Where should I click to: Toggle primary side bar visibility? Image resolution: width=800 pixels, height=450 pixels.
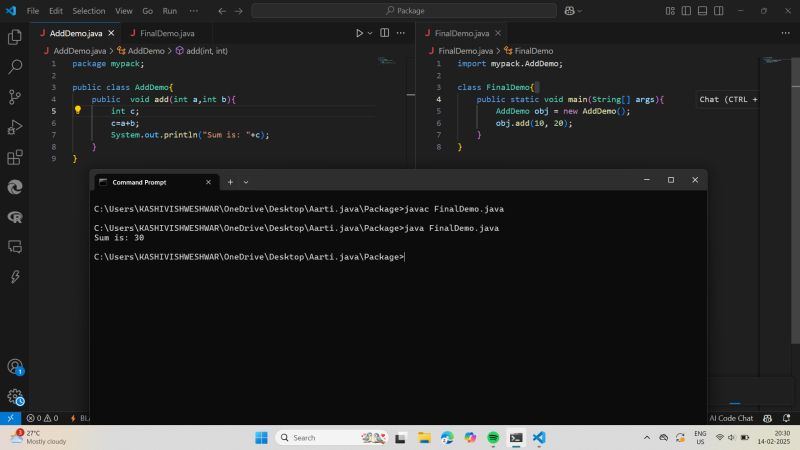tap(686, 11)
